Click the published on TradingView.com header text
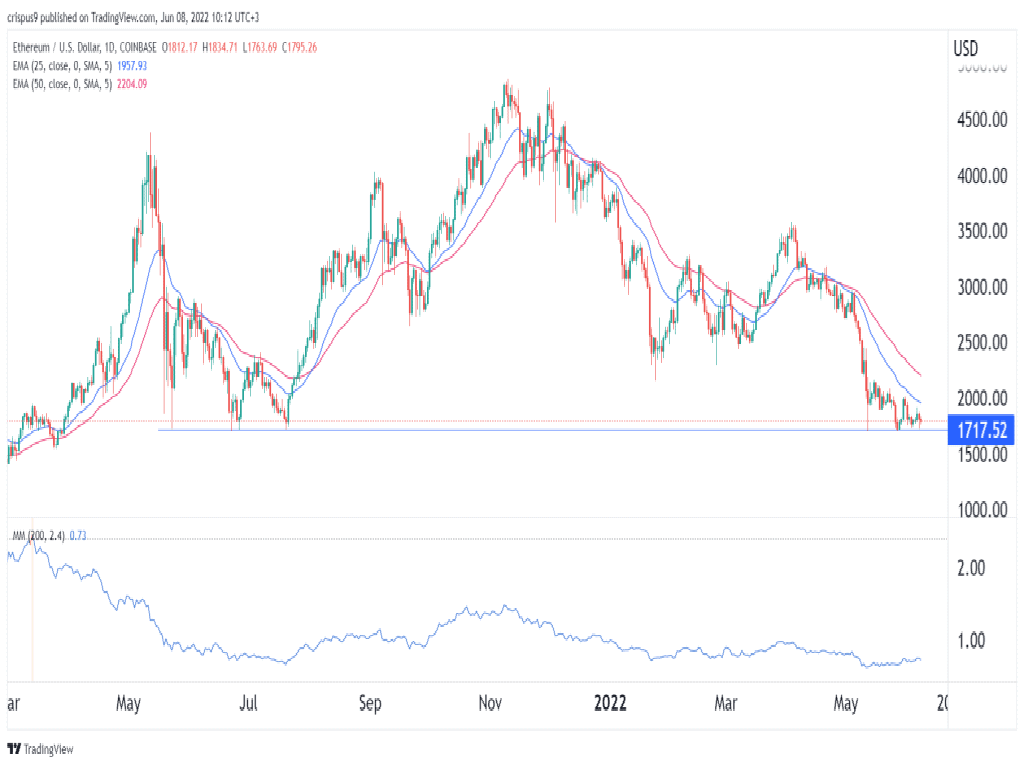 (110, 17)
